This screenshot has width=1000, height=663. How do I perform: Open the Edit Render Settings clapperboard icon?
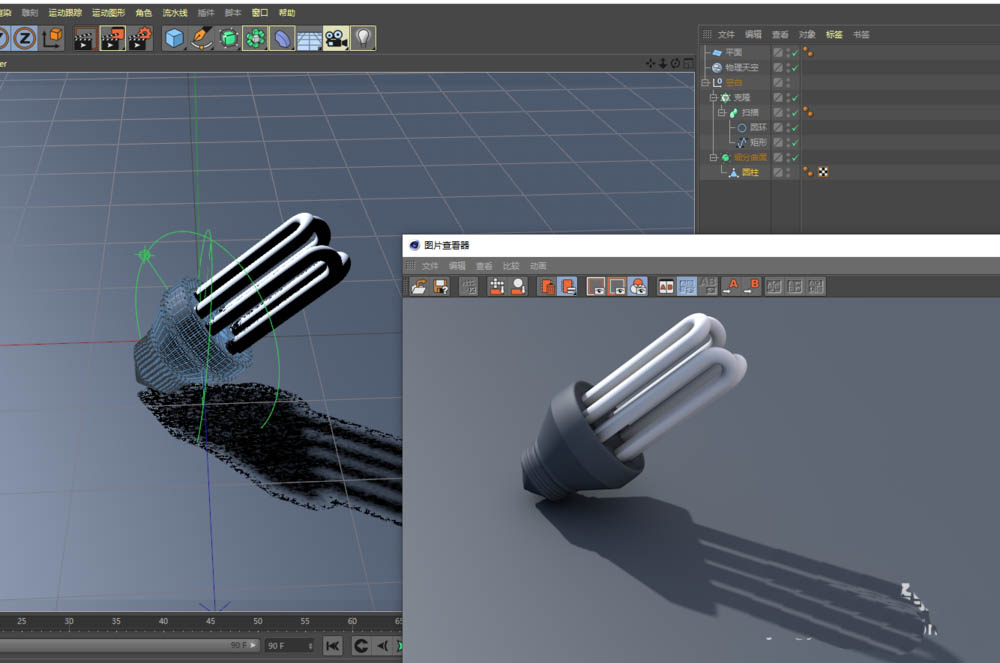[x=139, y=39]
